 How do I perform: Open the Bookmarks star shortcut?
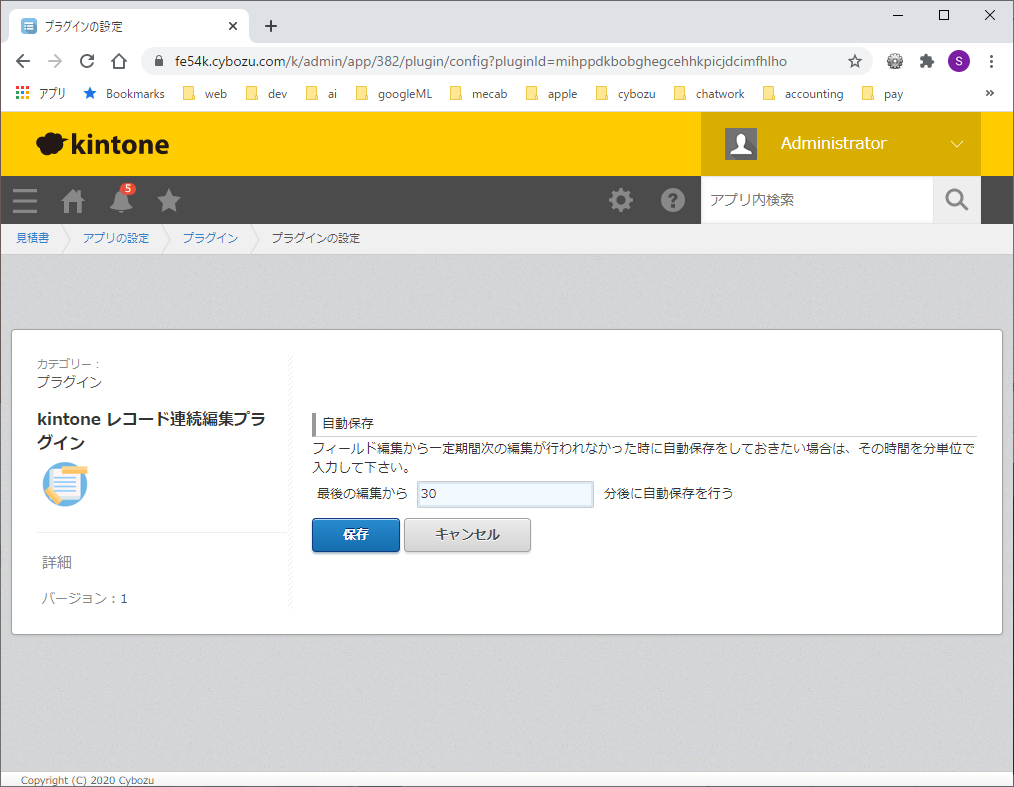coord(124,94)
